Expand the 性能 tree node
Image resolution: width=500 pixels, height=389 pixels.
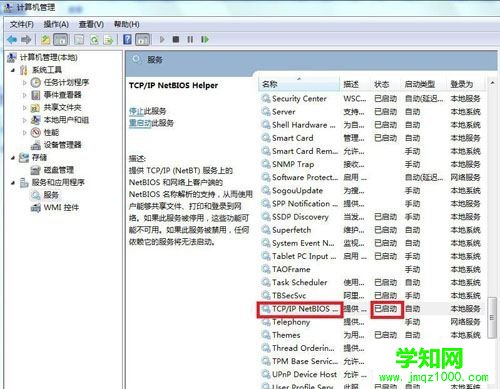coord(24,132)
